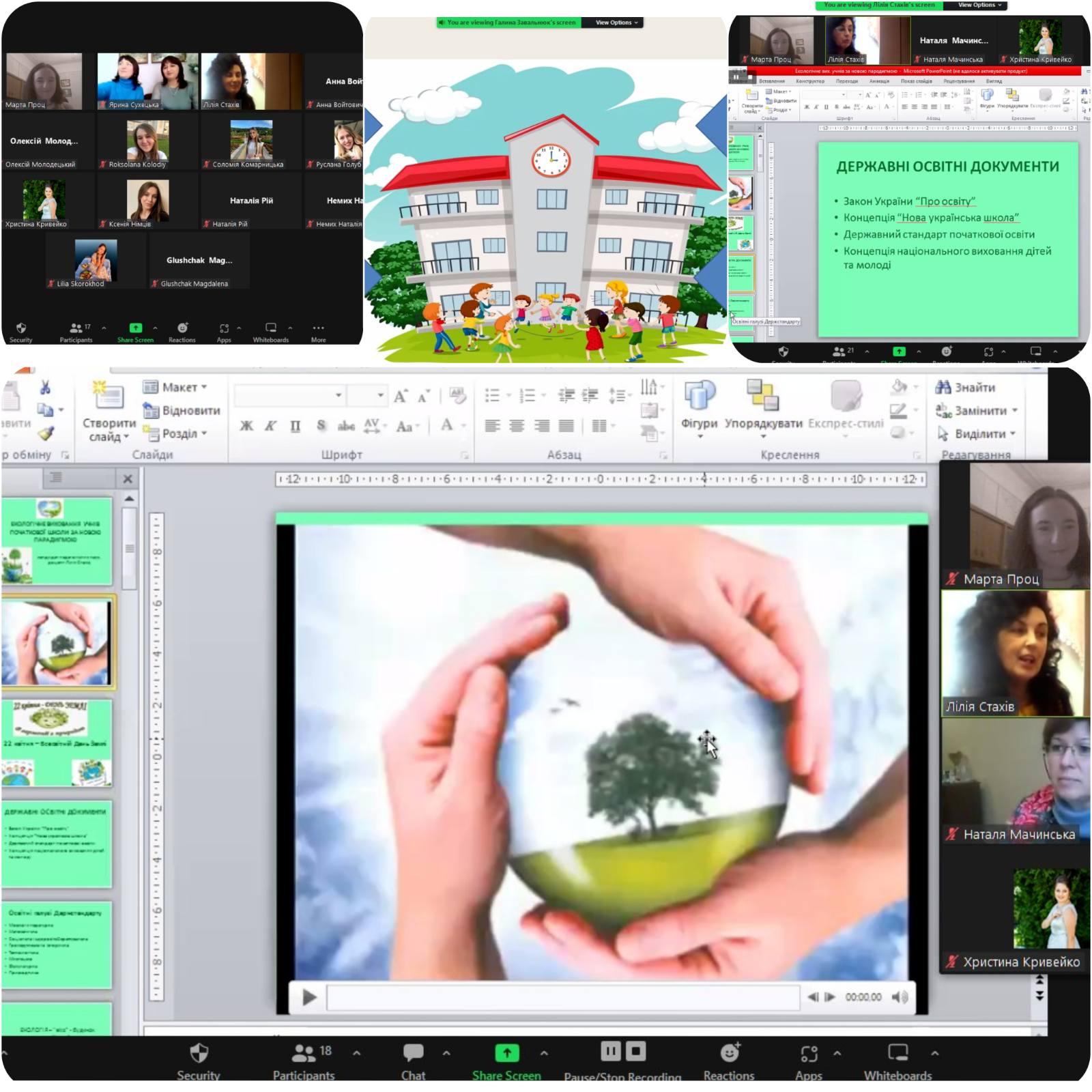Click the video progress bar under slide
1092x1092 pixels.
pyautogui.click(x=563, y=997)
